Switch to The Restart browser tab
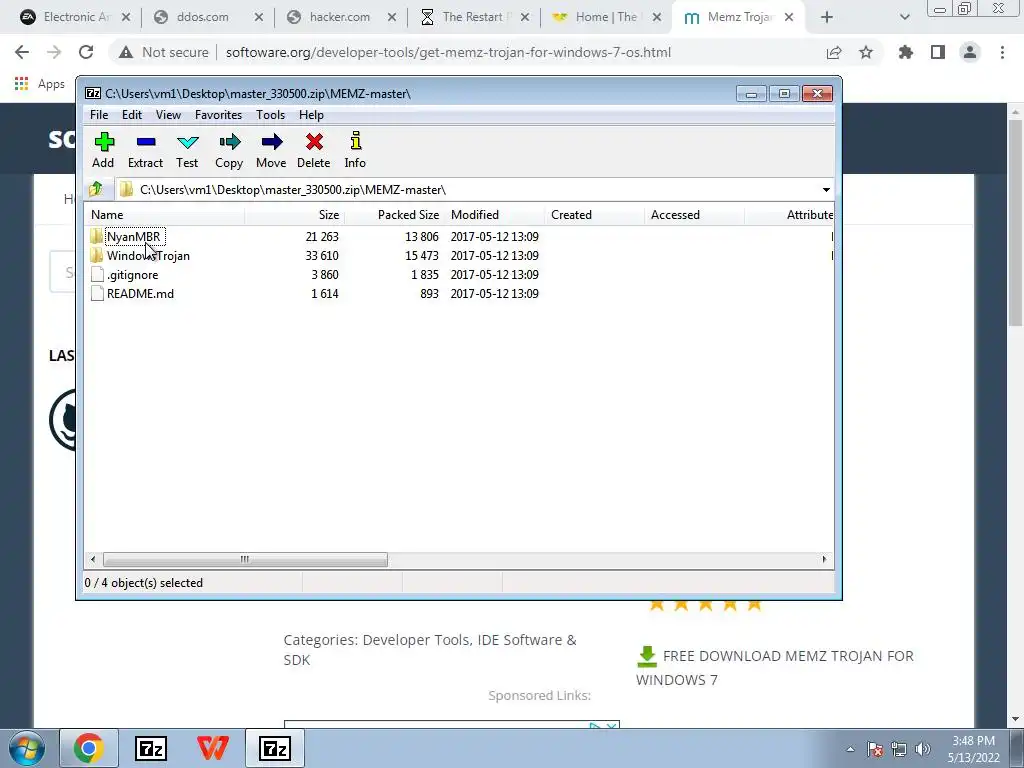This screenshot has width=1024, height=768. 473,17
